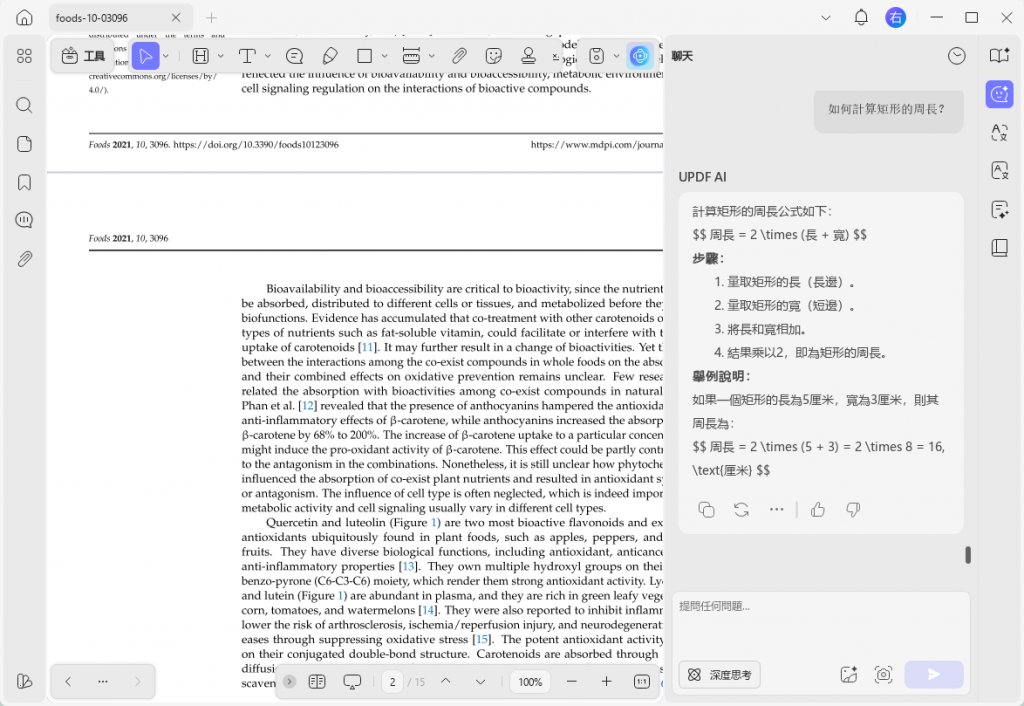Open citation link [12] in the document
The width and height of the screenshot is (1024, 706).
tap(307, 406)
